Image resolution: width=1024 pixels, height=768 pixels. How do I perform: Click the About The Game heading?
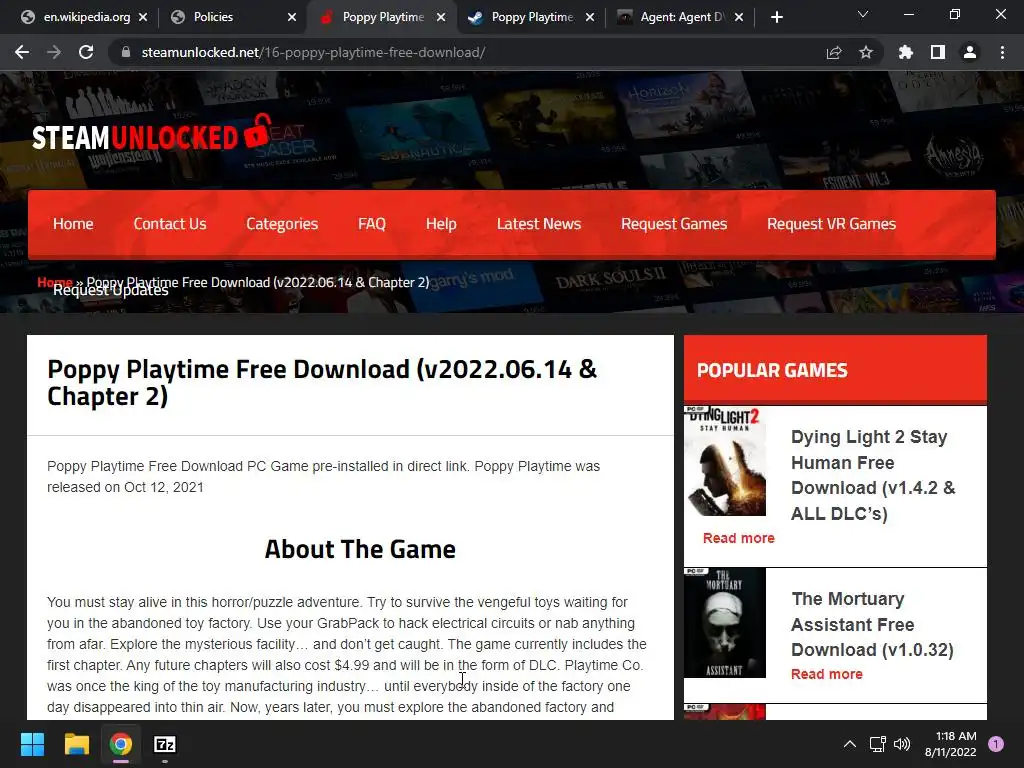tap(360, 549)
